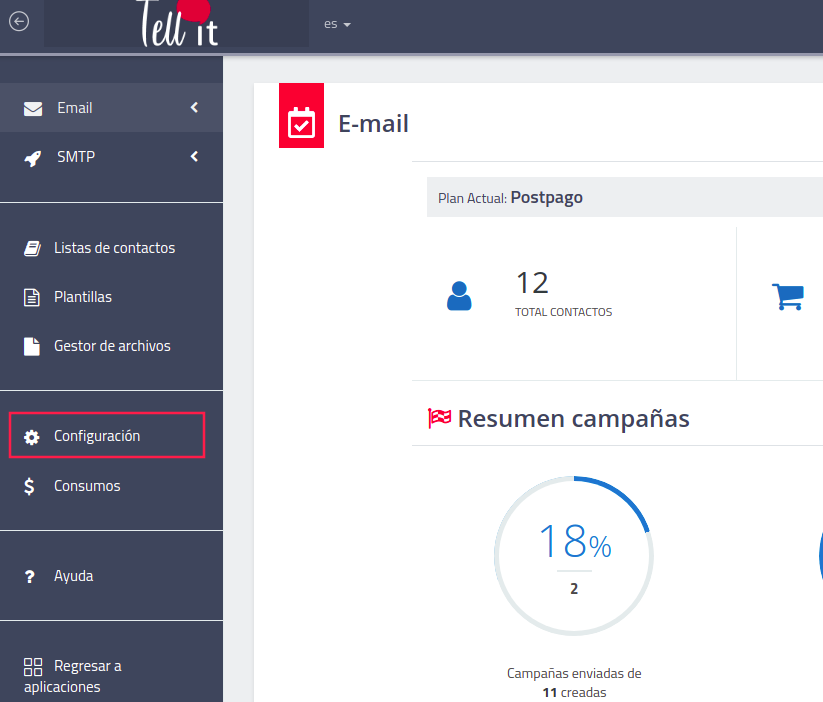Open Gestor de archivos
The height and width of the screenshot is (702, 823).
(112, 345)
